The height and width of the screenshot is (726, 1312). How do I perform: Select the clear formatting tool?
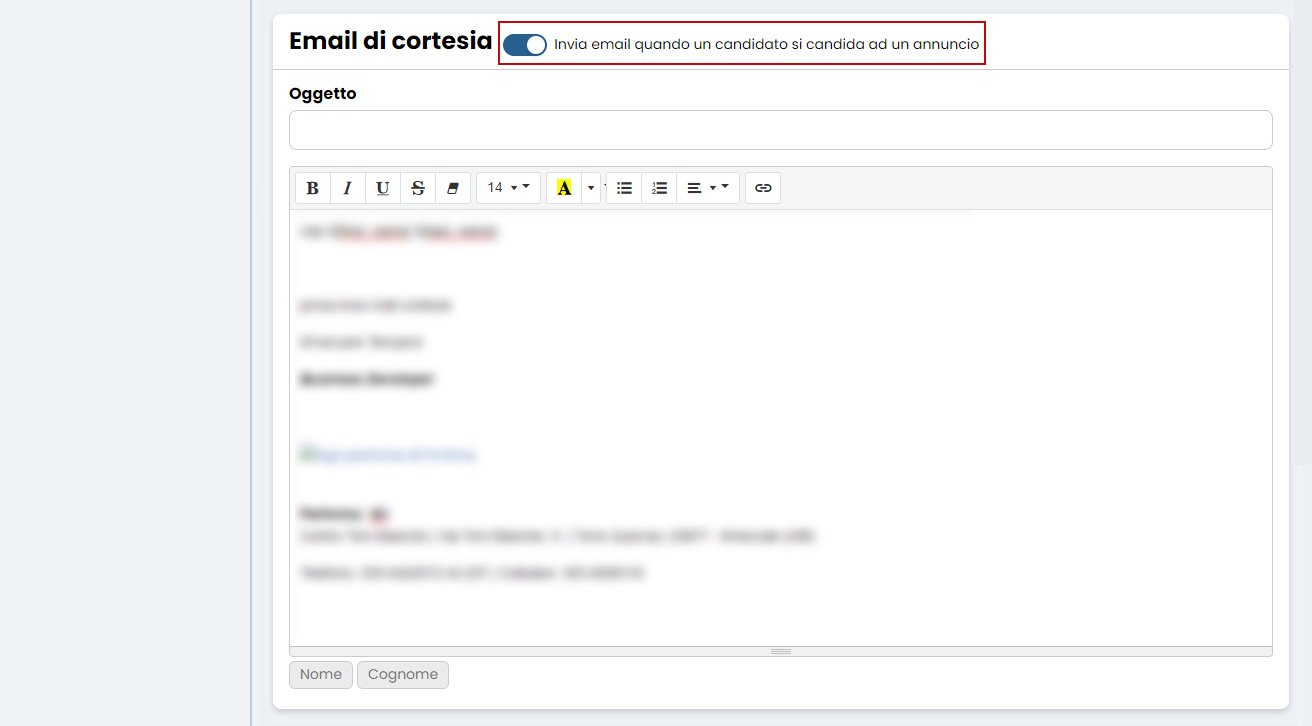pyautogui.click(x=453, y=187)
